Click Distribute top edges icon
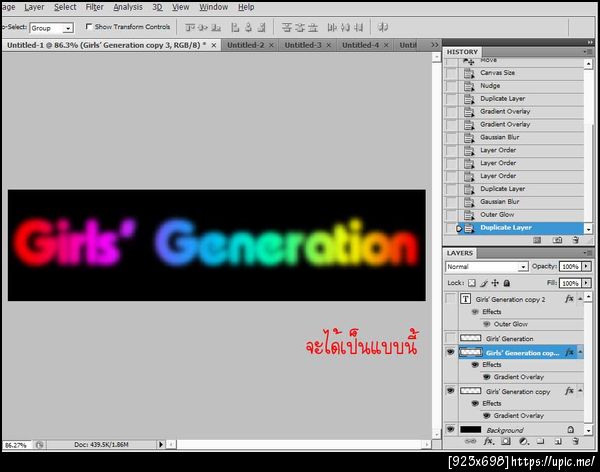This screenshot has width=600, height=472. [x=287, y=28]
